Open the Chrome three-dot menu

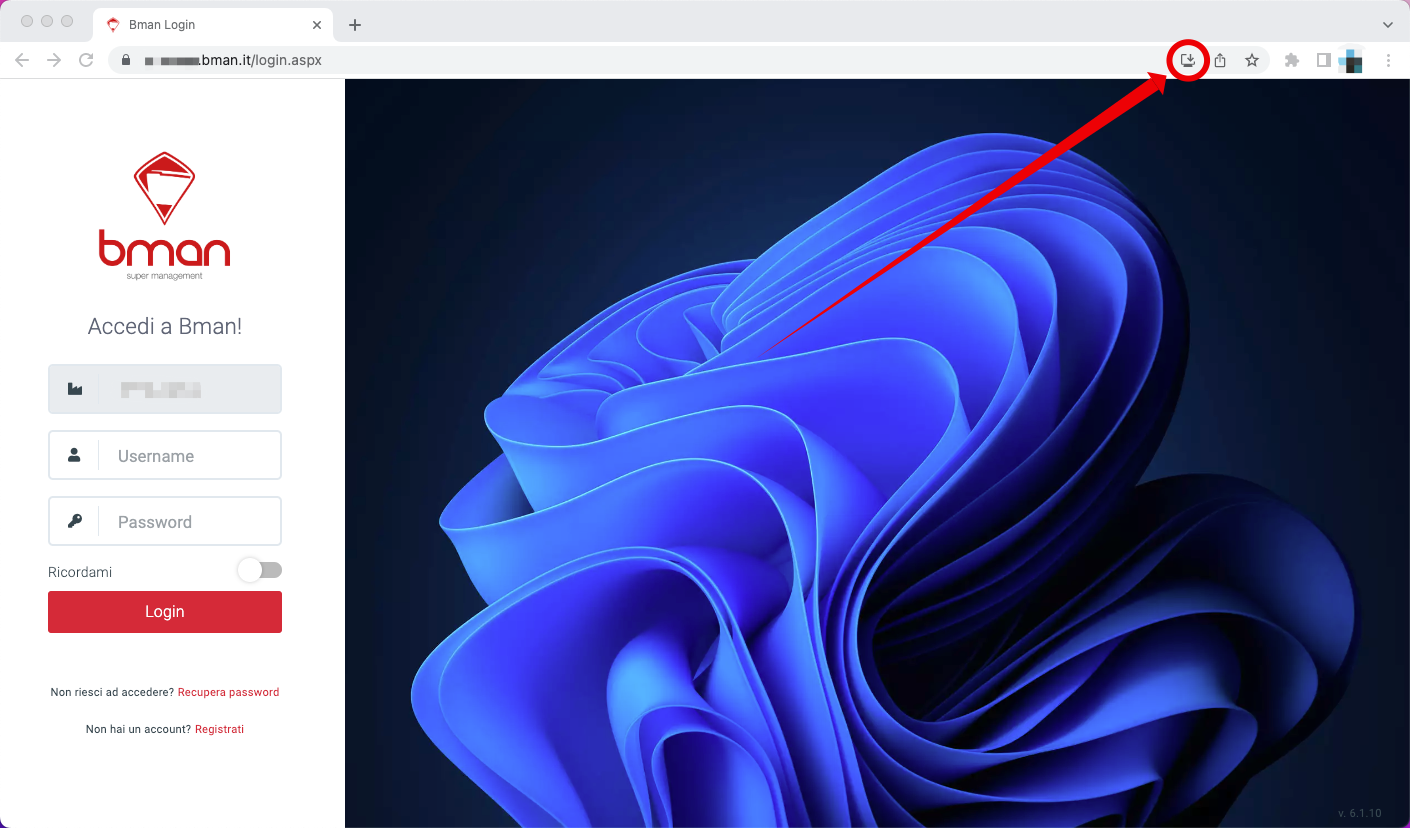click(1388, 60)
